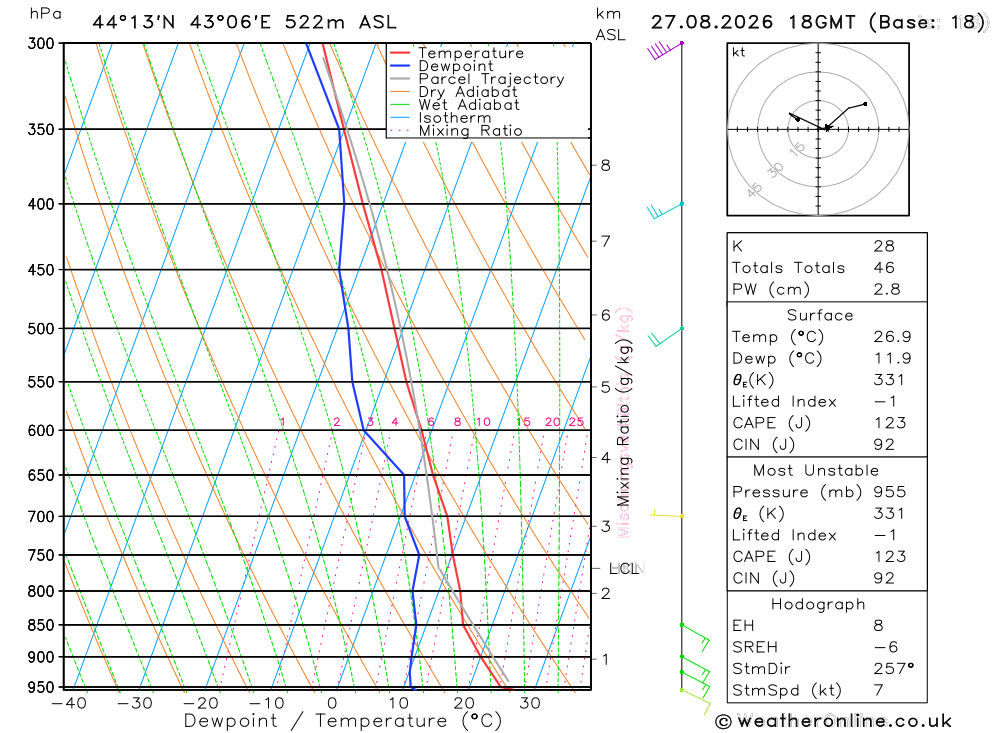Click the Surface section heading
The image size is (1000, 733).
point(820,315)
